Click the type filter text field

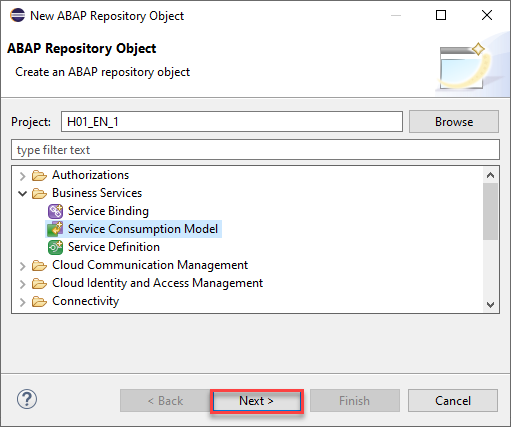pos(255,150)
